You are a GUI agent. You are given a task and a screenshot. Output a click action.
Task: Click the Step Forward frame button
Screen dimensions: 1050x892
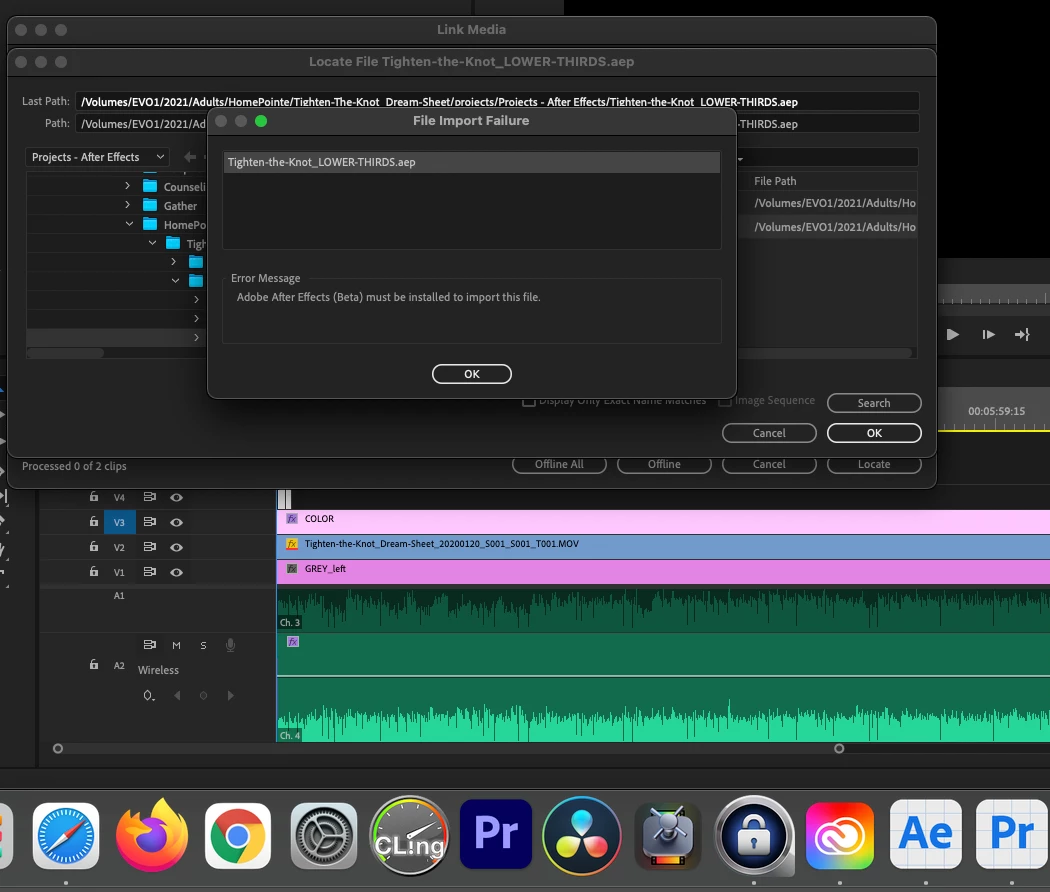click(988, 334)
